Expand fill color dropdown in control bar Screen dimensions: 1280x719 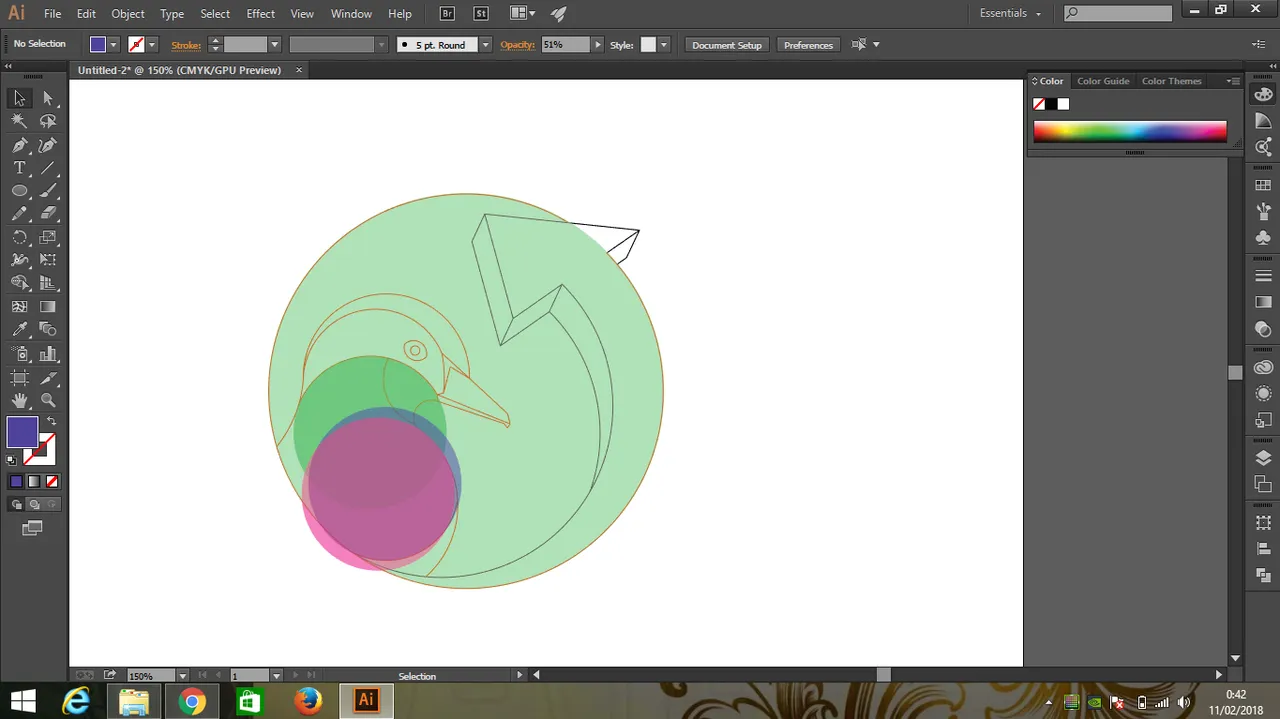113,45
